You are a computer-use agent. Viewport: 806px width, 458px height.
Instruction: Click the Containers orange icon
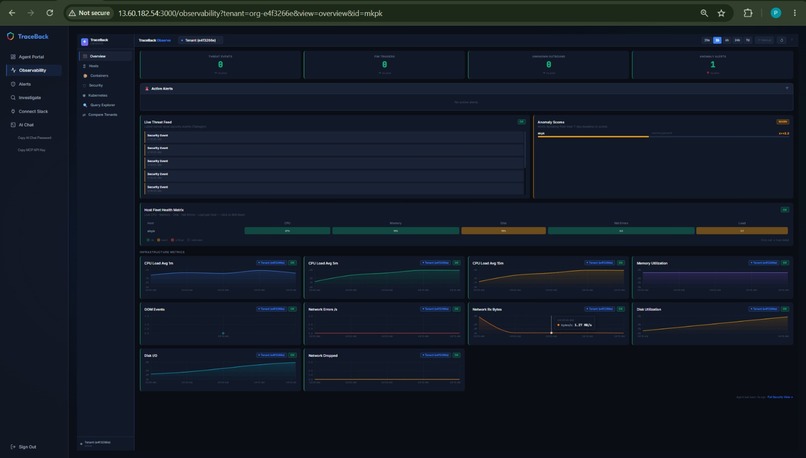point(85,76)
